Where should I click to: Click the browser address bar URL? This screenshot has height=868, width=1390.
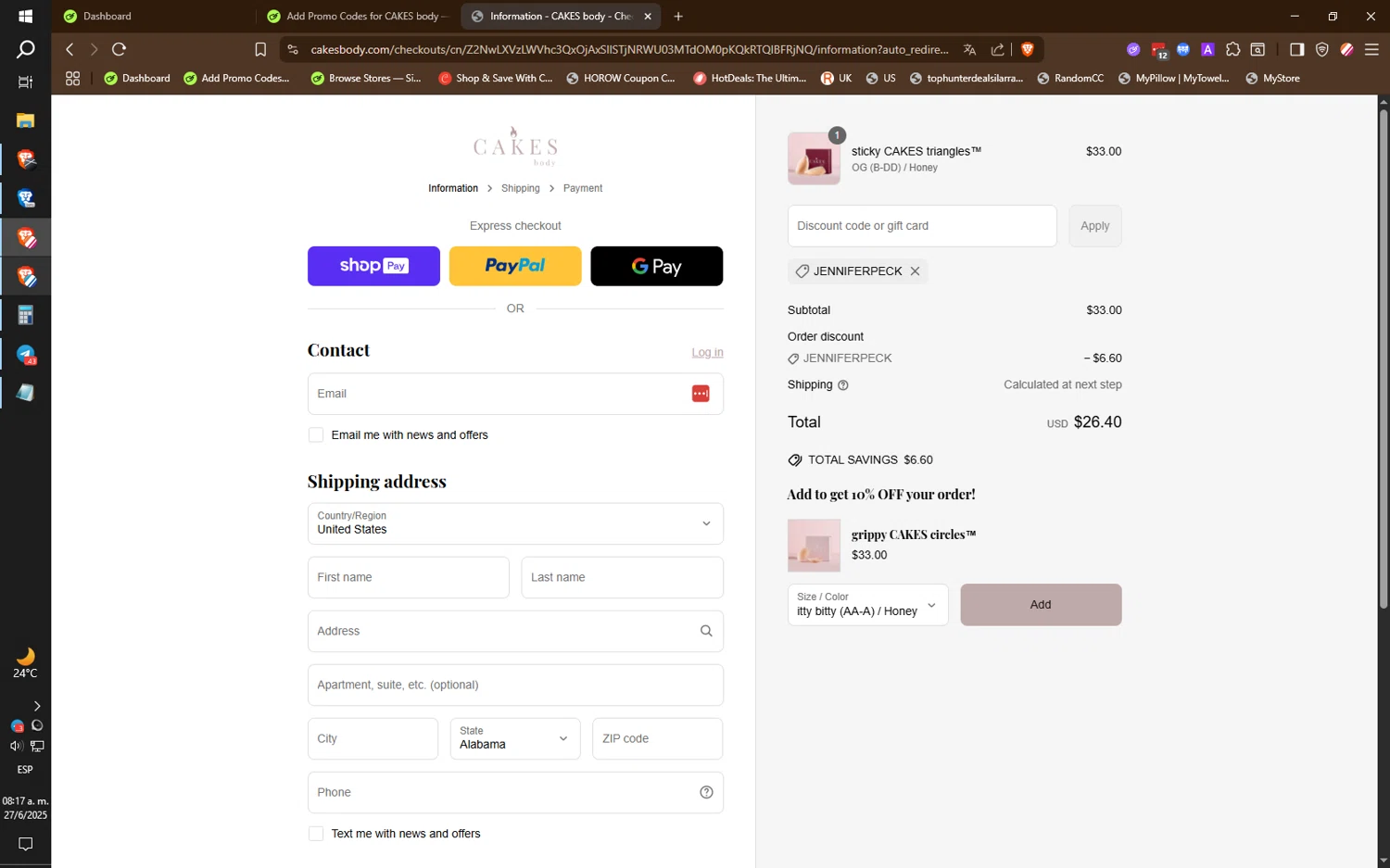(x=629, y=49)
